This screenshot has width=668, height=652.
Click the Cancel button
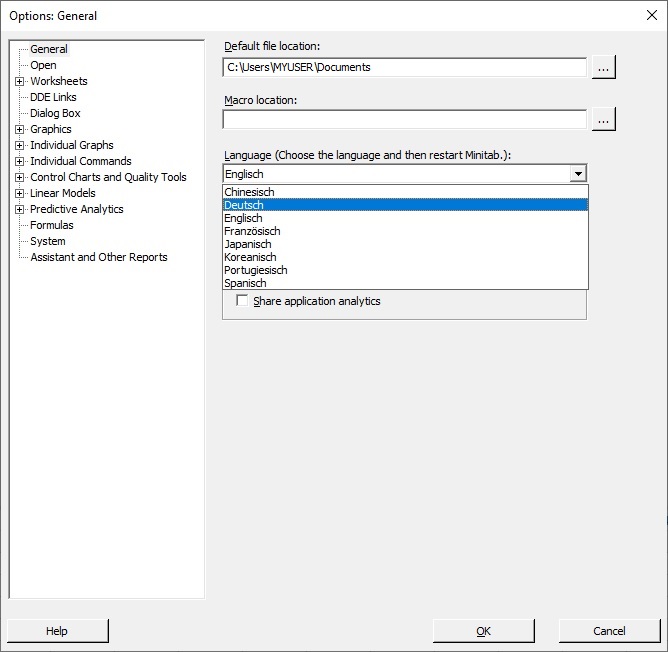click(x=609, y=631)
